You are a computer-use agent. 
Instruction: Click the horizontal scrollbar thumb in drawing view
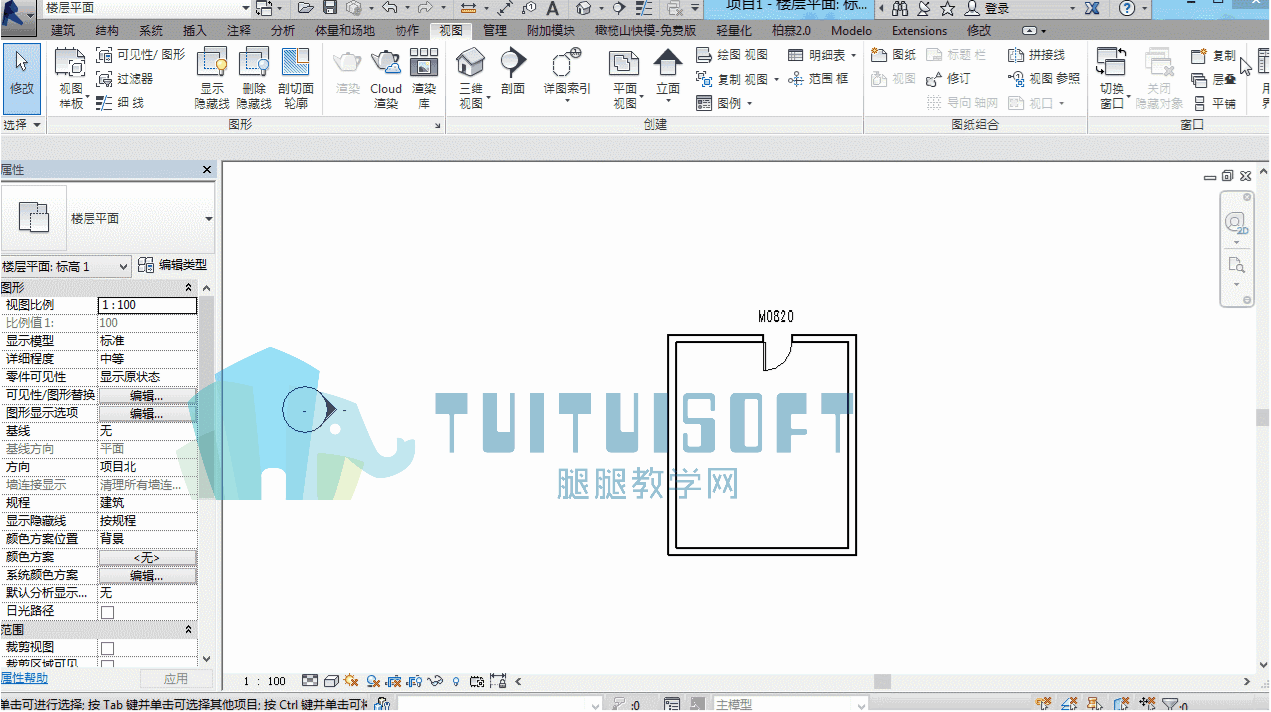(x=882, y=681)
